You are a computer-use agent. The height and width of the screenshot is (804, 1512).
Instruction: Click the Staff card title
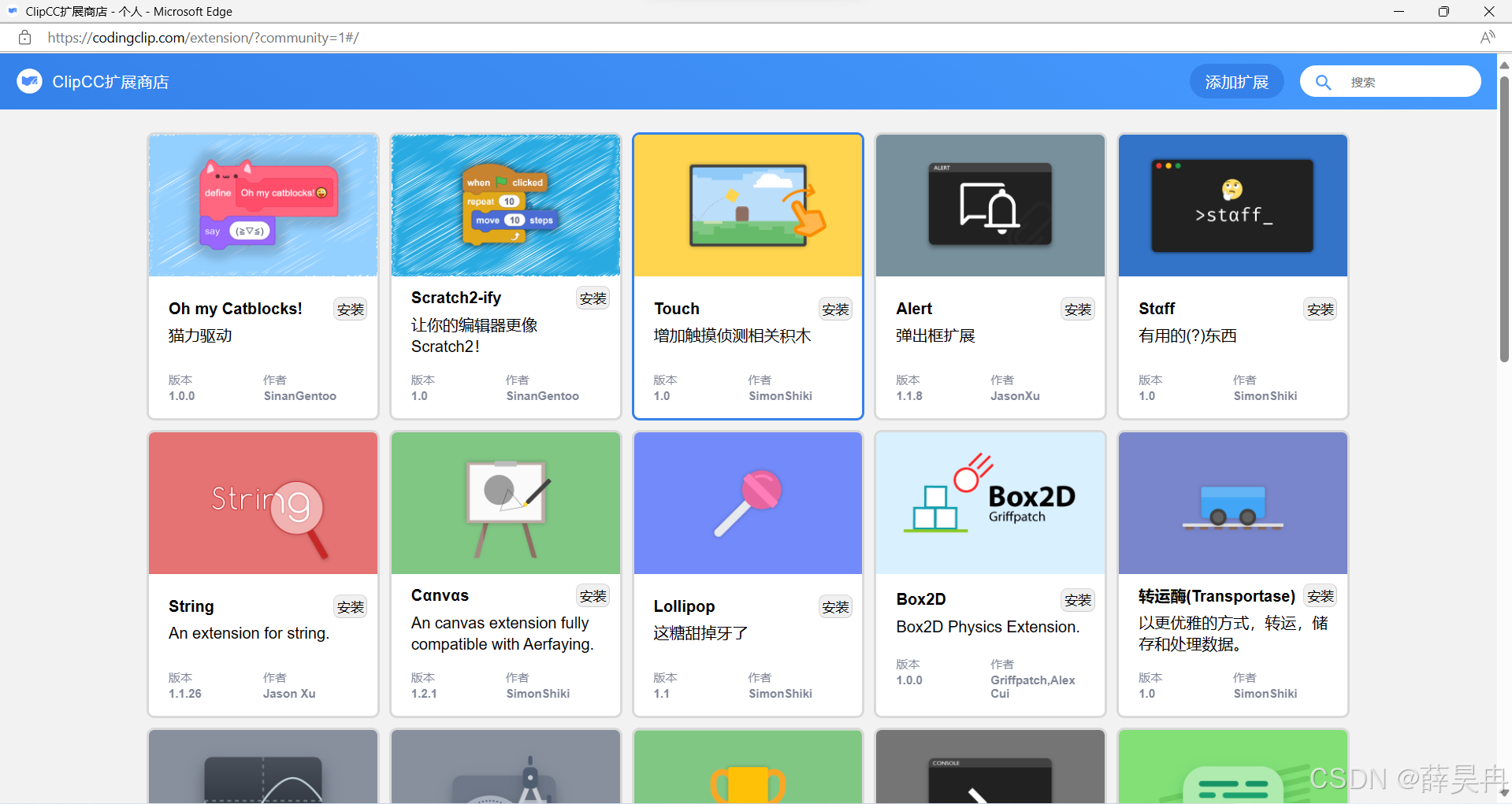[x=1157, y=309]
